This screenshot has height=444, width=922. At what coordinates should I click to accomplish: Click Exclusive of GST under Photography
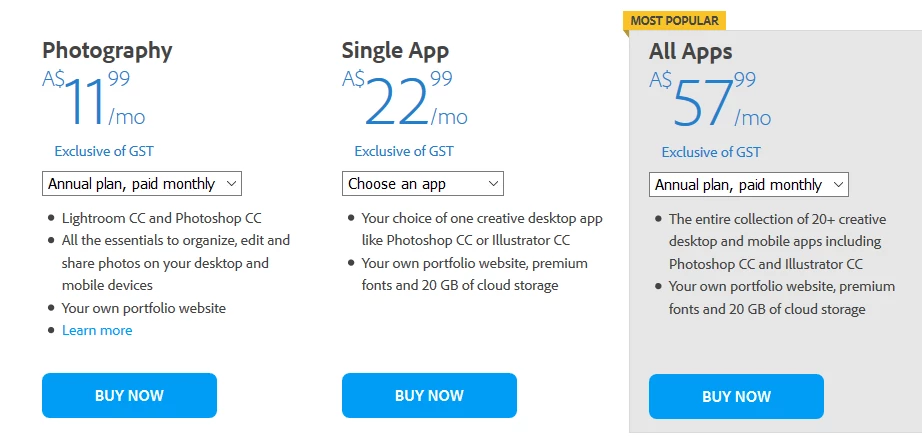[104, 151]
